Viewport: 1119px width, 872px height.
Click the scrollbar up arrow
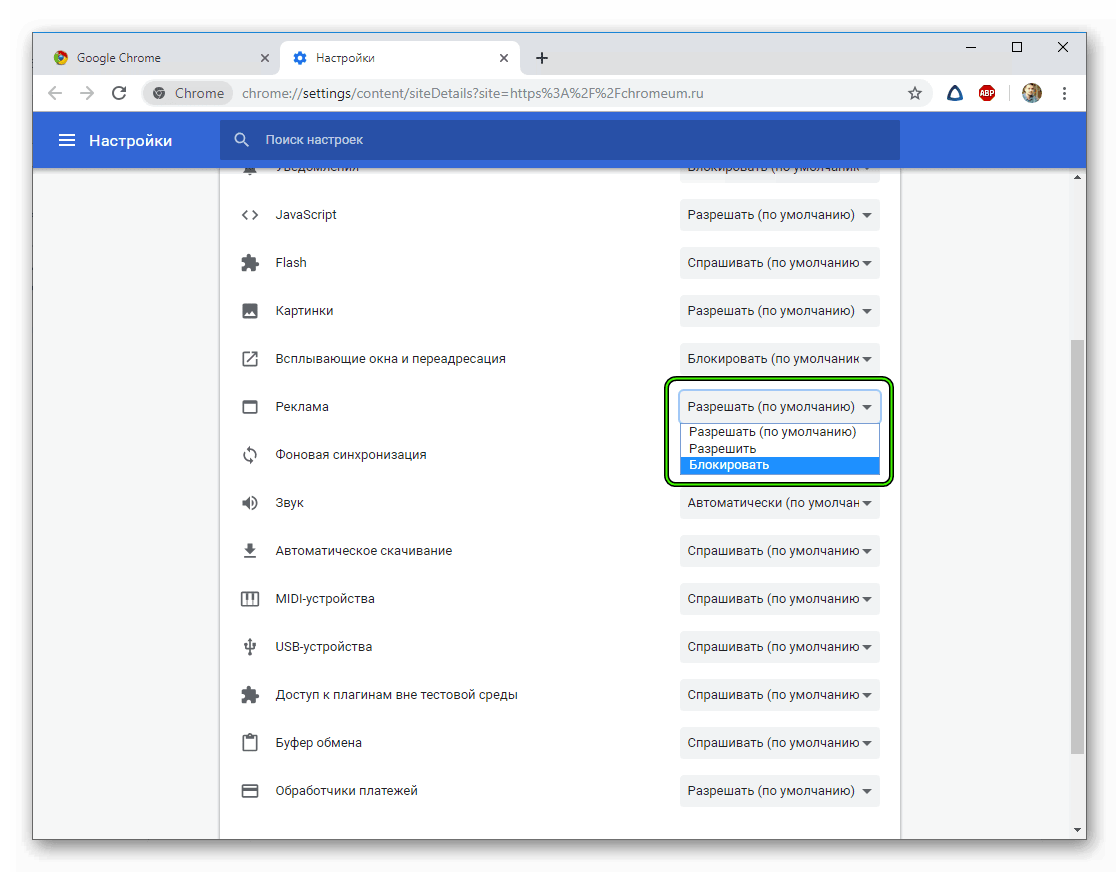1077,177
